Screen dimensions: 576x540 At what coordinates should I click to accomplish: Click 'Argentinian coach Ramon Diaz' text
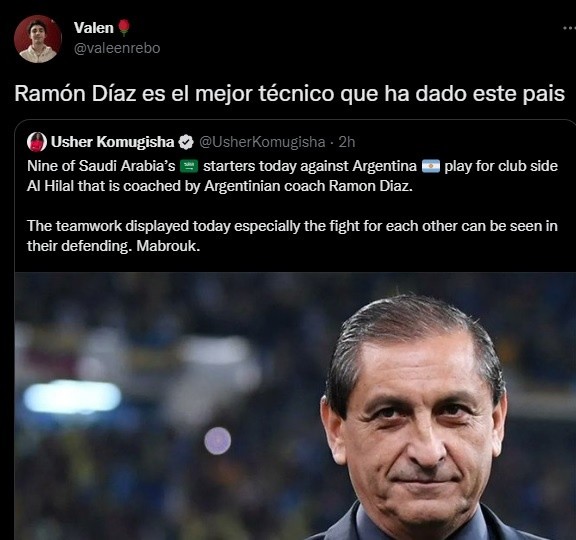click(309, 186)
